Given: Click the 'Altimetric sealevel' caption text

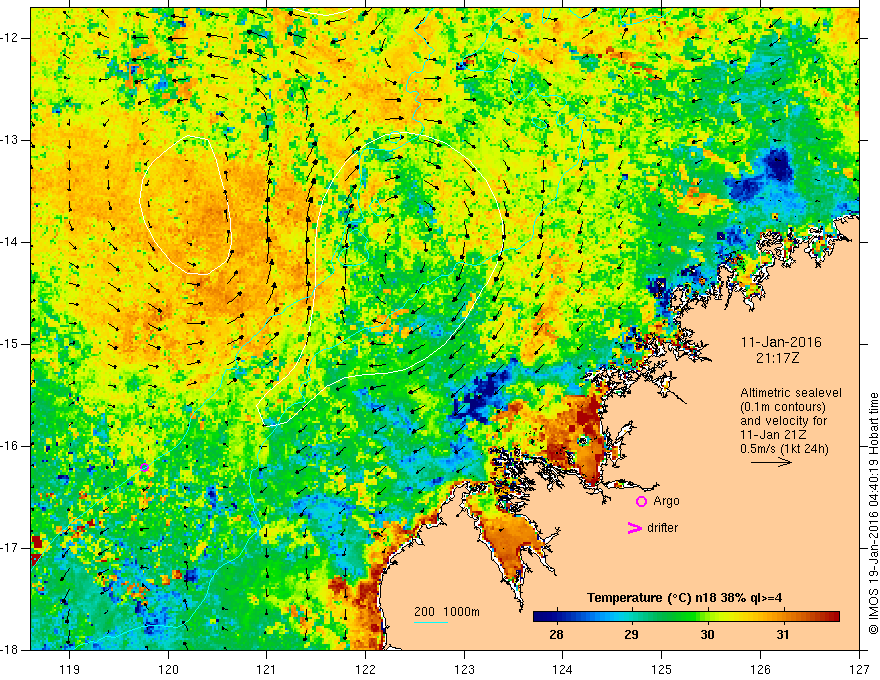Looking at the screenshot, I should click(791, 393).
